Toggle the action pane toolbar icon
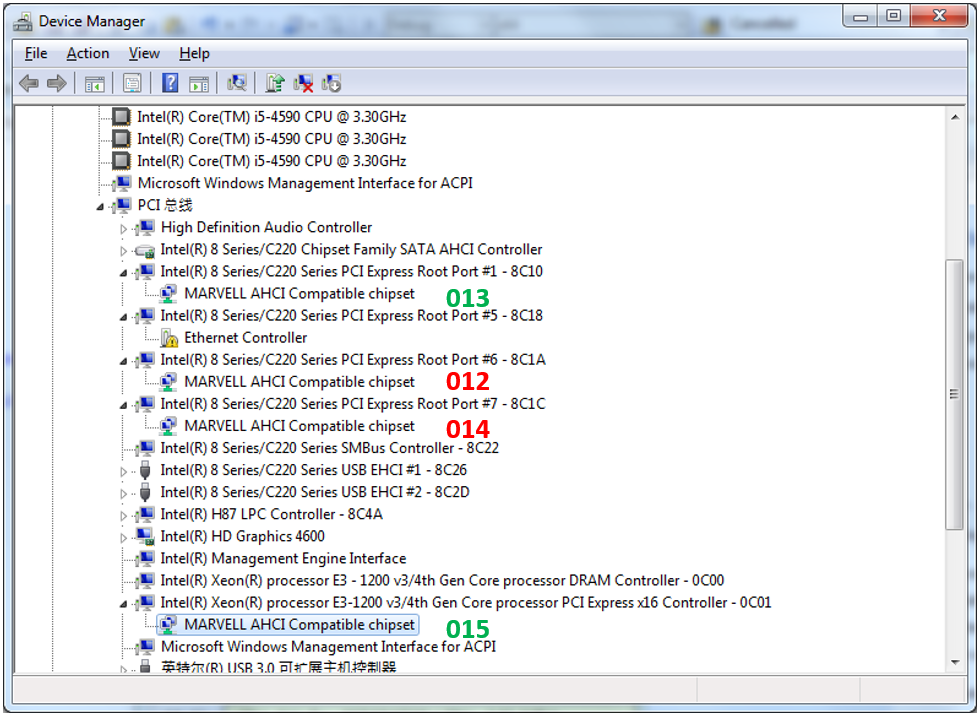This screenshot has height=716, width=980. 199,83
